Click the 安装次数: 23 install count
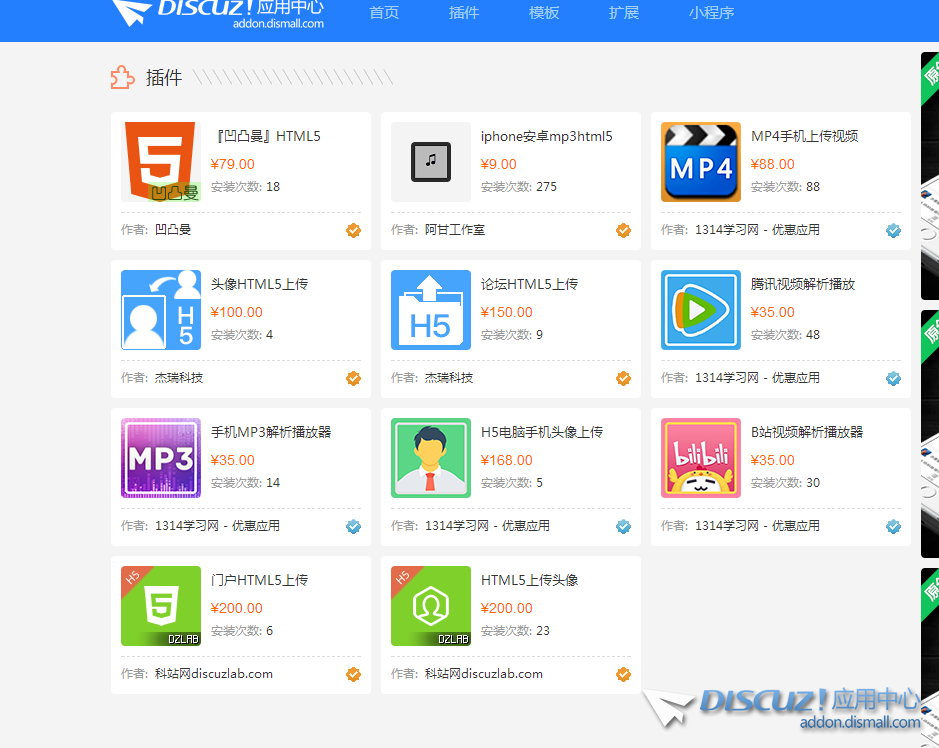939x748 pixels. [516, 631]
